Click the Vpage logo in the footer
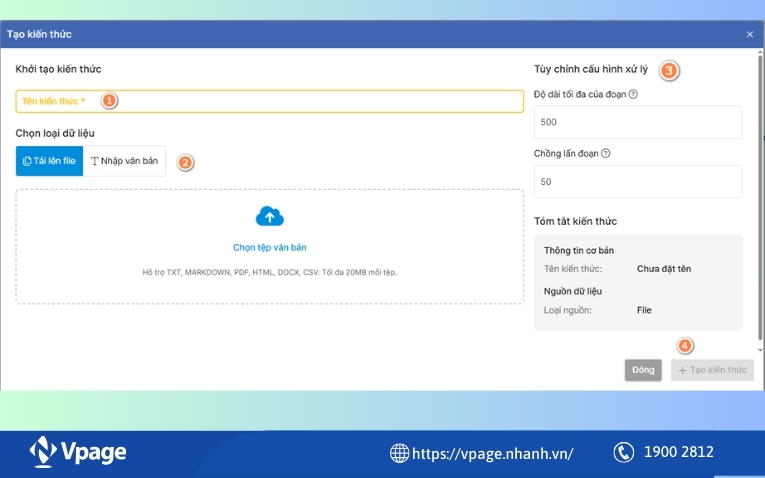The image size is (765, 478). pos(78,452)
